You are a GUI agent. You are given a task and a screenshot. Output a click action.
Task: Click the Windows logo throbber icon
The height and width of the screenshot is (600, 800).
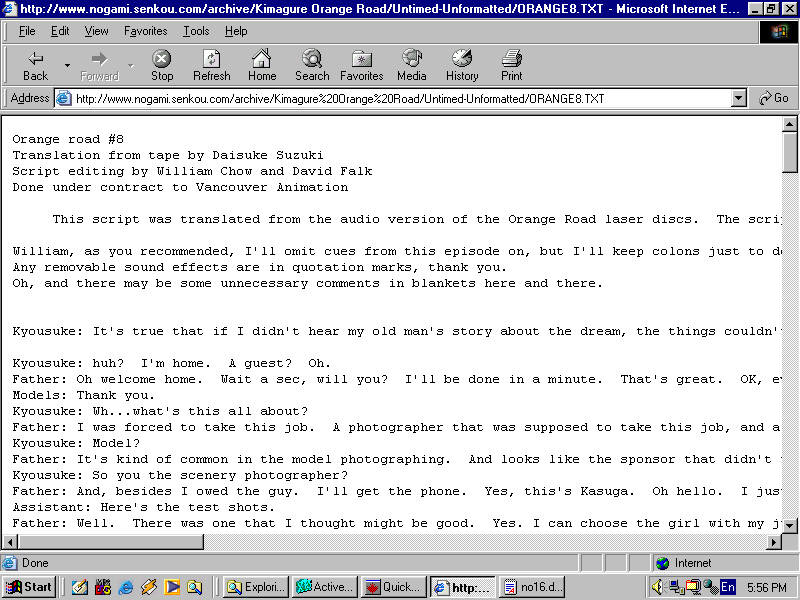click(779, 32)
